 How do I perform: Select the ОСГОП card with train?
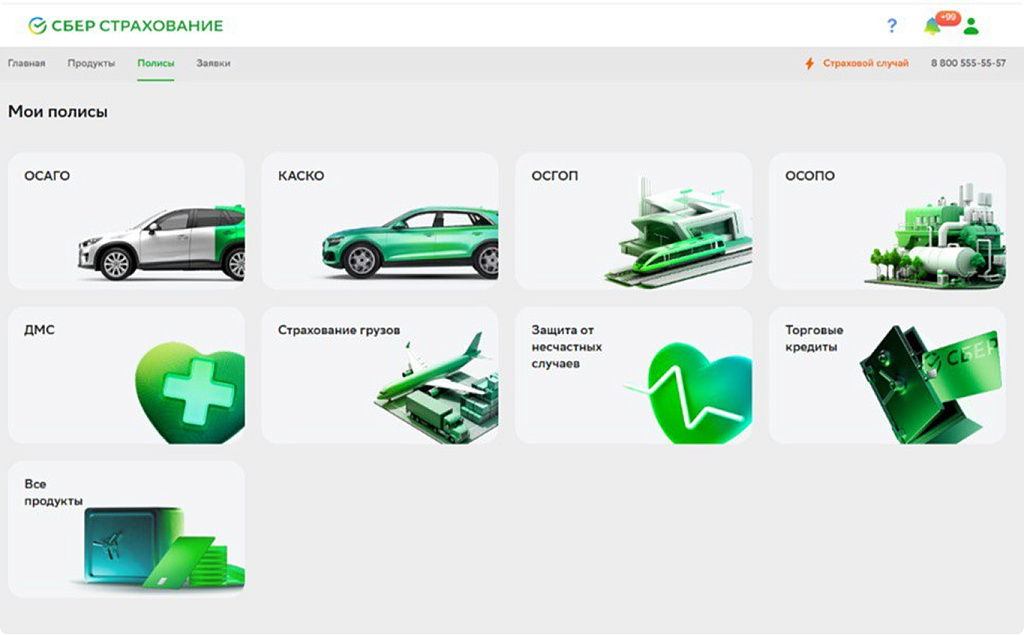tap(633, 221)
